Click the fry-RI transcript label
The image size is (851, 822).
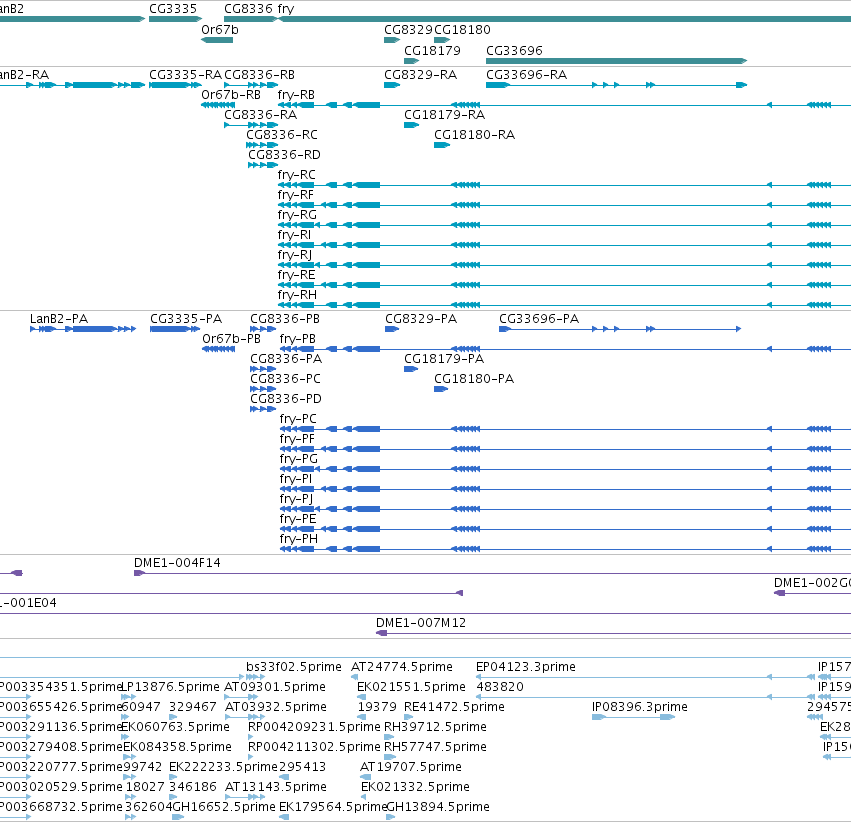[295, 235]
